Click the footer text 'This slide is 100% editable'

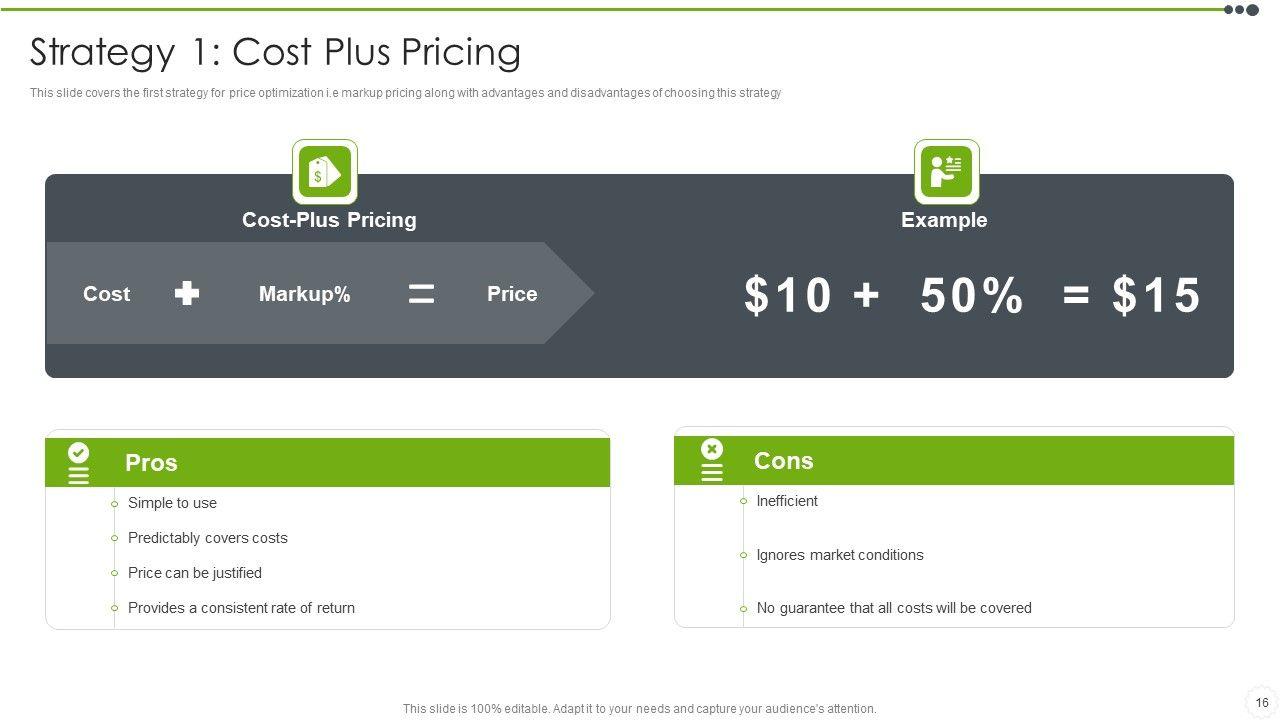pos(640,709)
